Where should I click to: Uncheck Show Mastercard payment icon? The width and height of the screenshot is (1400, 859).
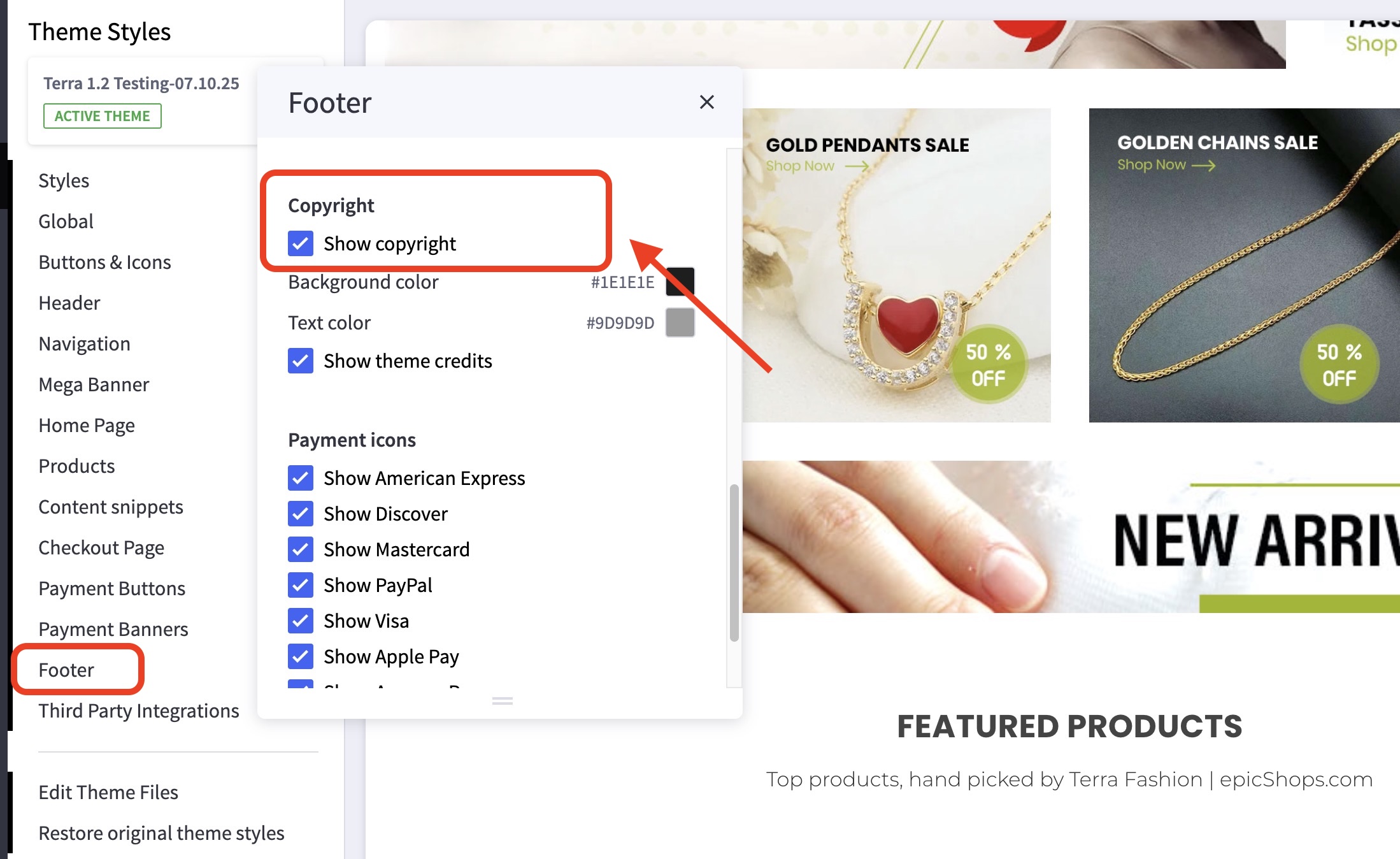[301, 549]
